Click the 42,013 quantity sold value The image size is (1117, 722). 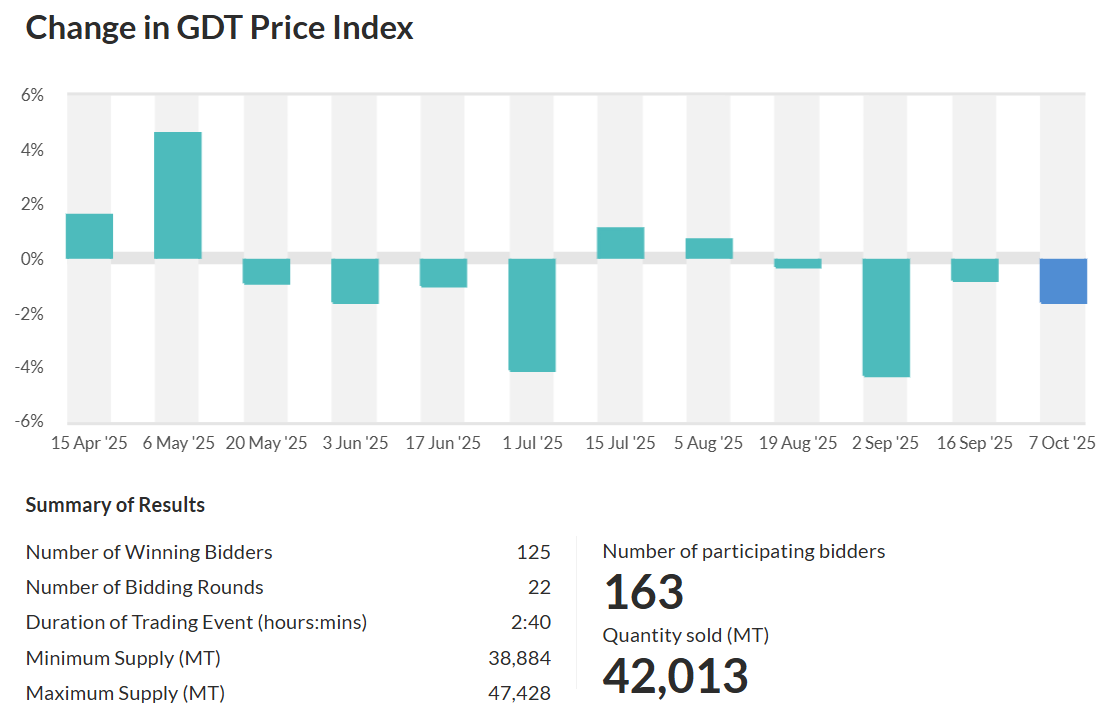click(675, 676)
